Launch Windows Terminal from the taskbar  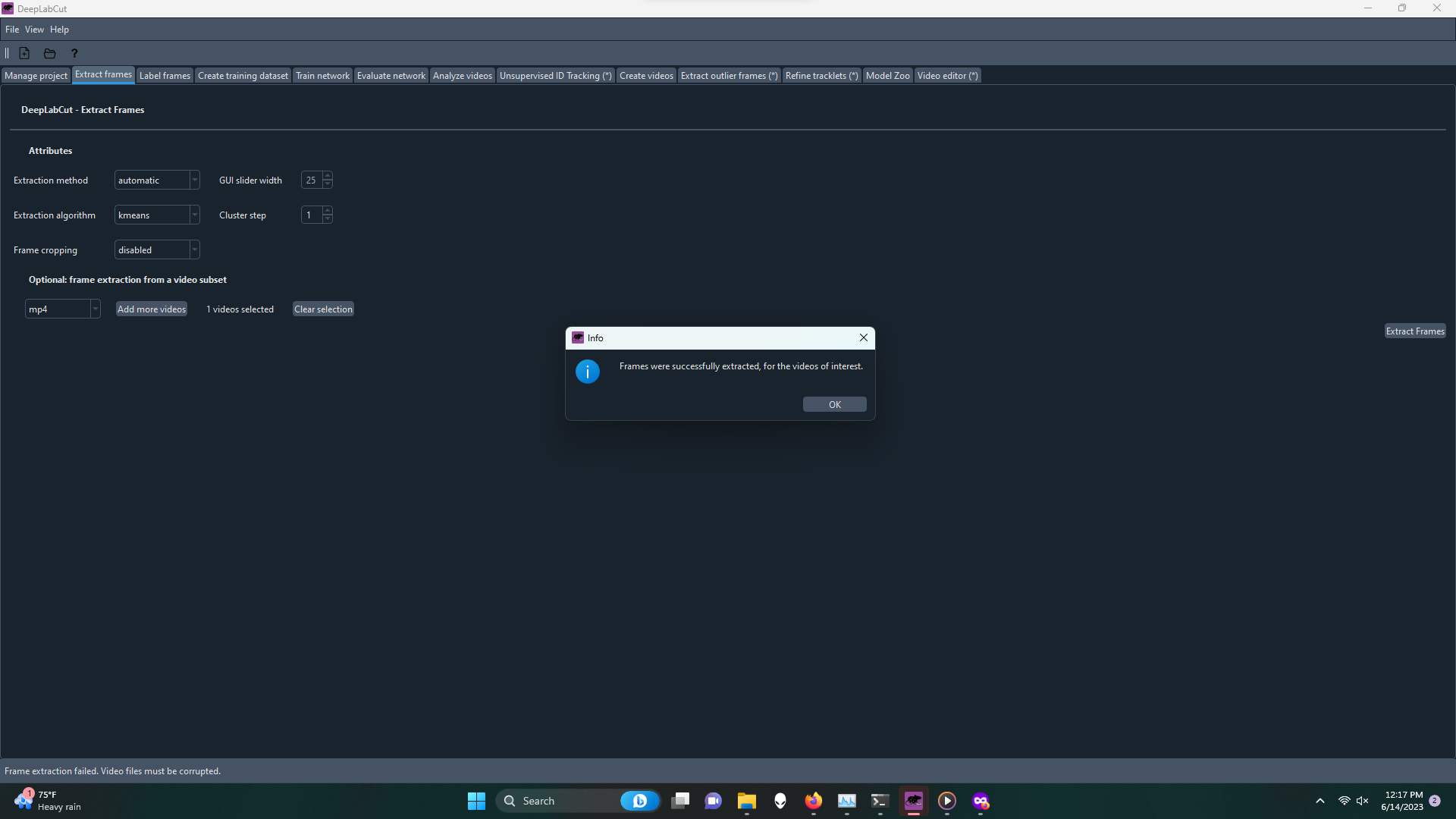(x=880, y=801)
